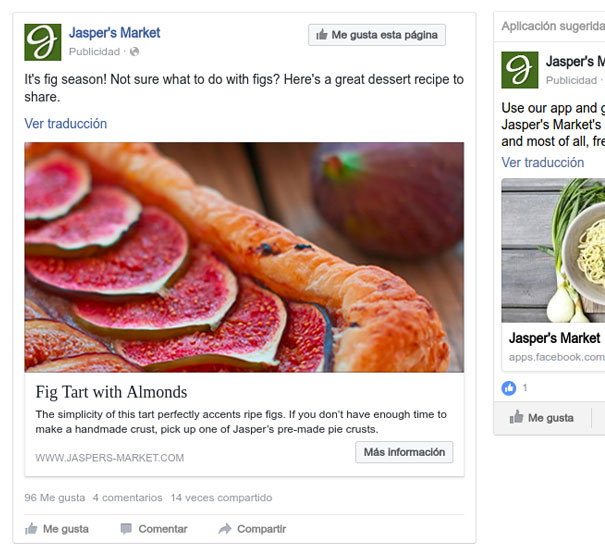
Task: Click the blue like reaction icon
Action: coord(509,388)
